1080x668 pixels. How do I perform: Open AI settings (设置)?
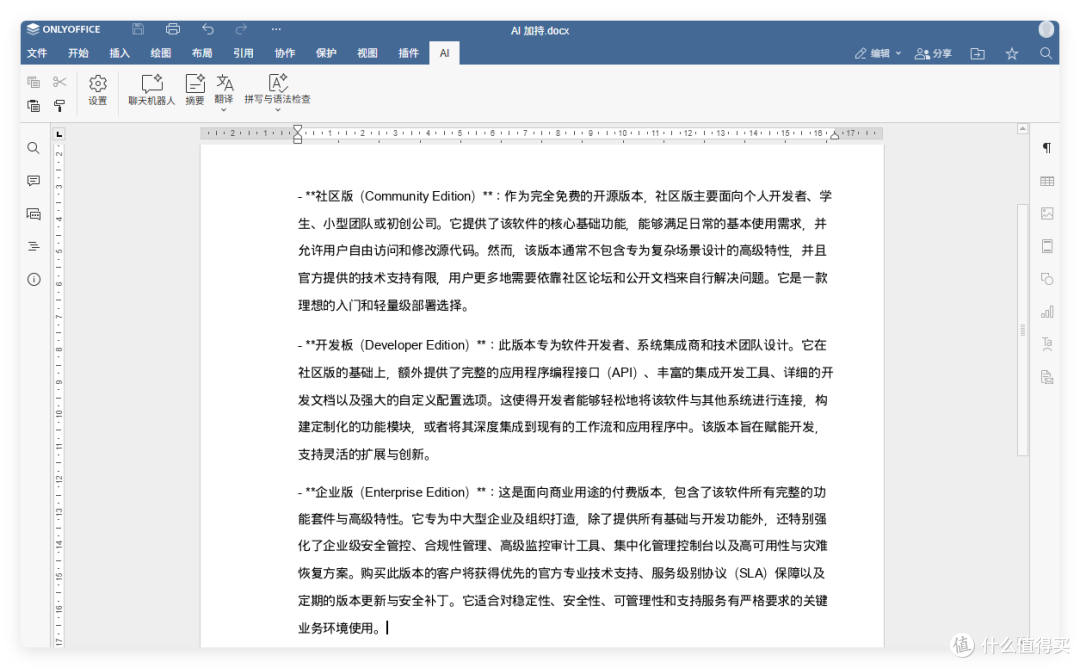point(98,90)
